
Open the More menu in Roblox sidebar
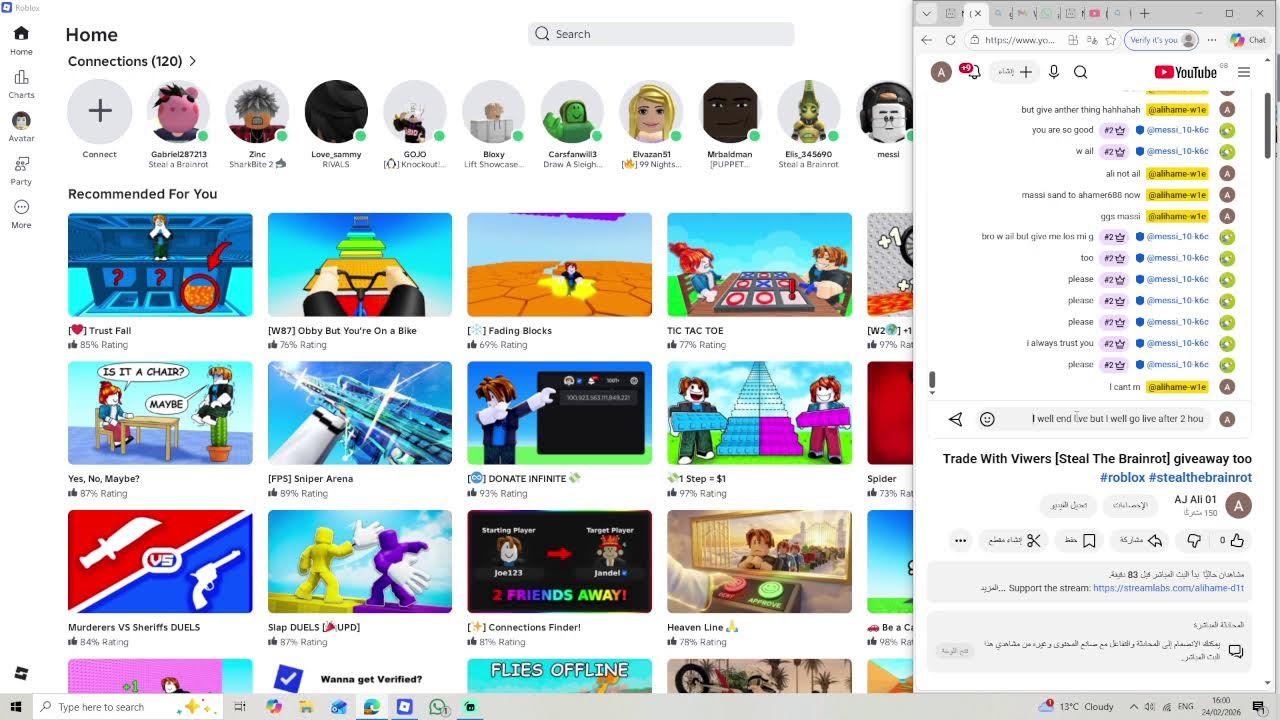click(21, 214)
